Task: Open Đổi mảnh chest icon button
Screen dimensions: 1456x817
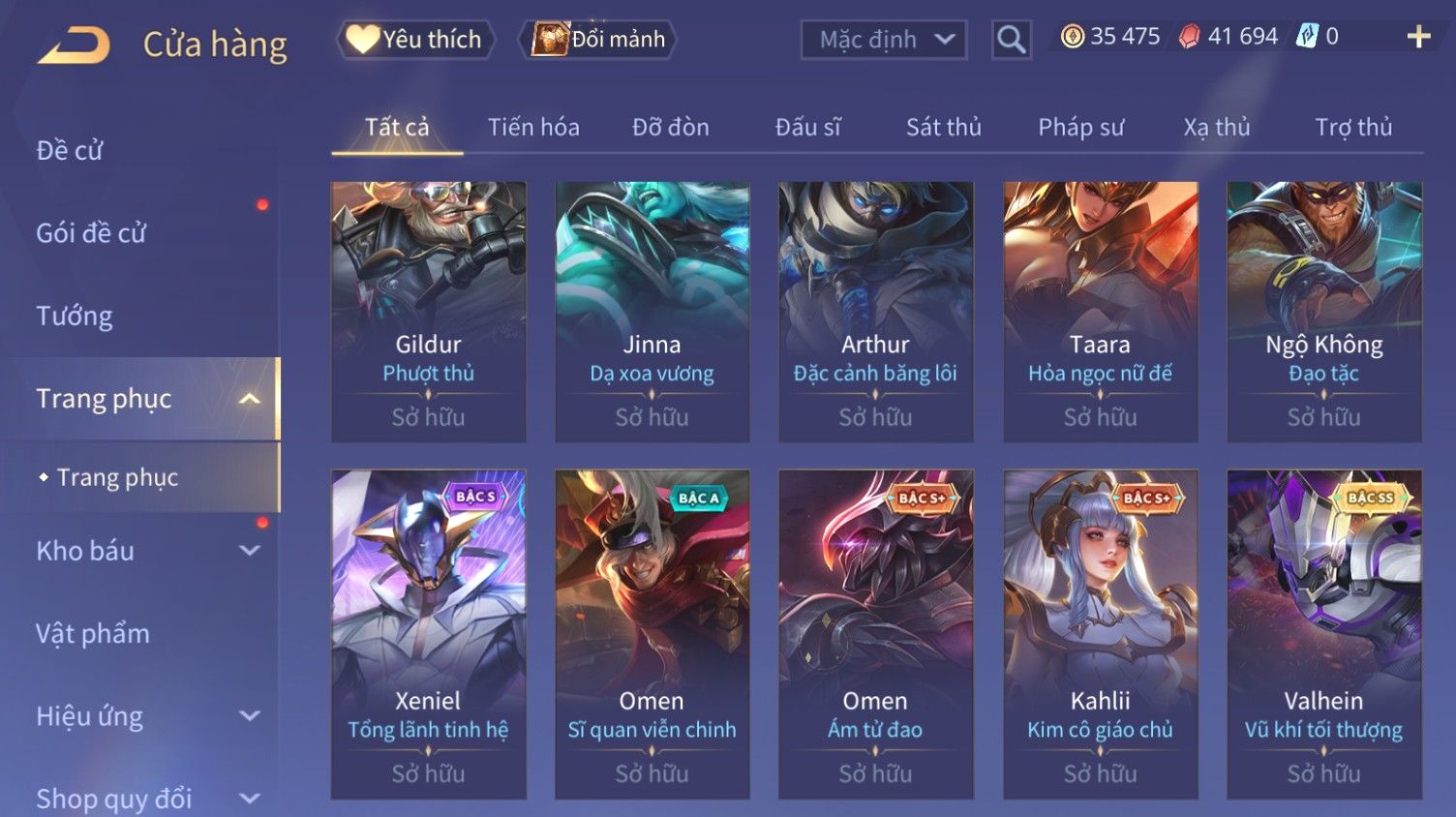Action: [598, 40]
